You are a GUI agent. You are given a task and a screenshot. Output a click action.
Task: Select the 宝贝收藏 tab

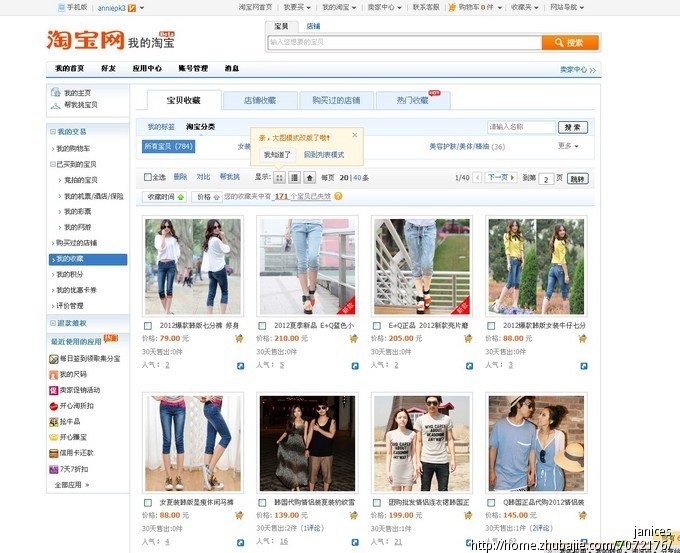[184, 100]
